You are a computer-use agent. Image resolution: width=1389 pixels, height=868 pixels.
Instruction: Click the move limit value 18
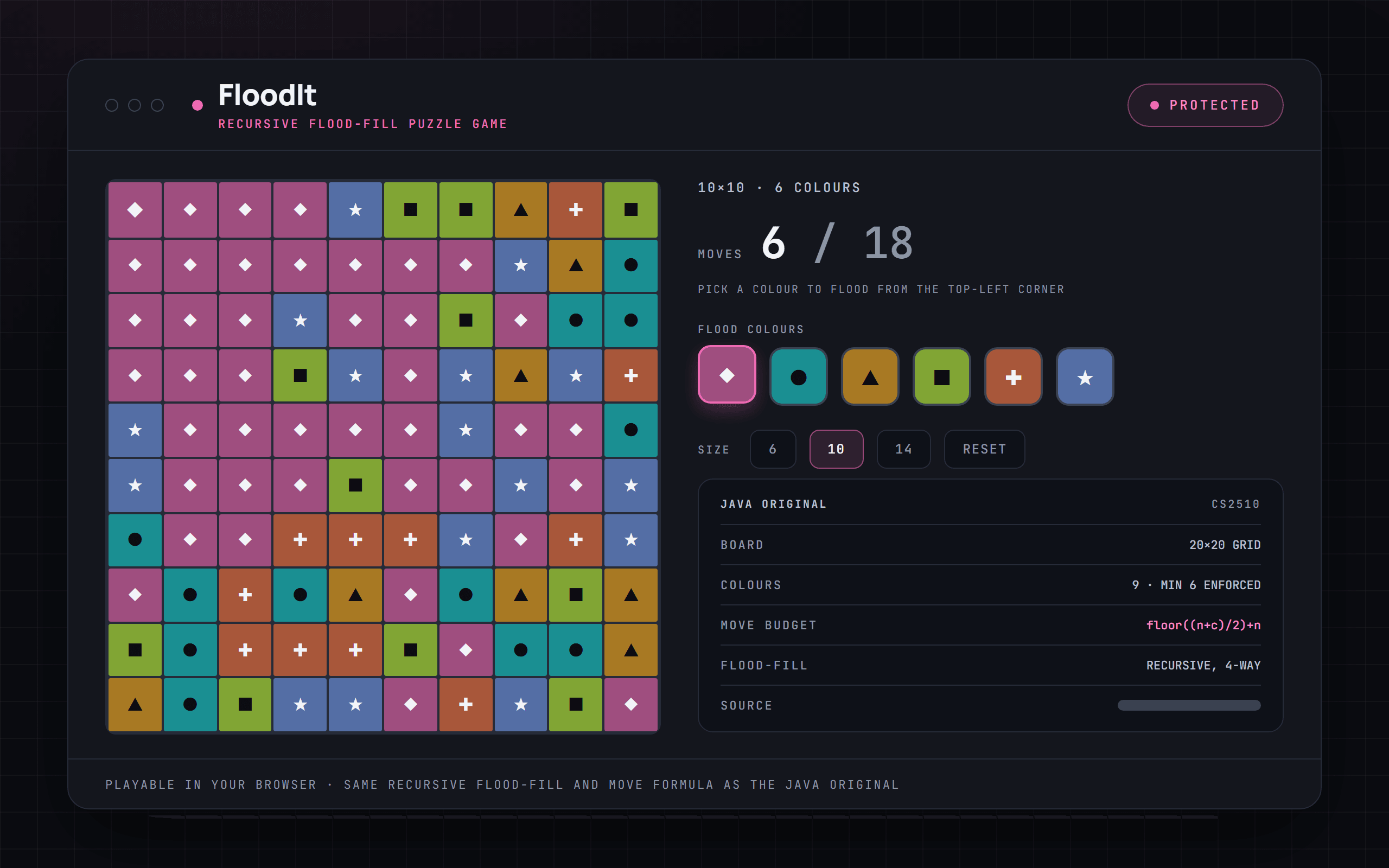pos(889,244)
